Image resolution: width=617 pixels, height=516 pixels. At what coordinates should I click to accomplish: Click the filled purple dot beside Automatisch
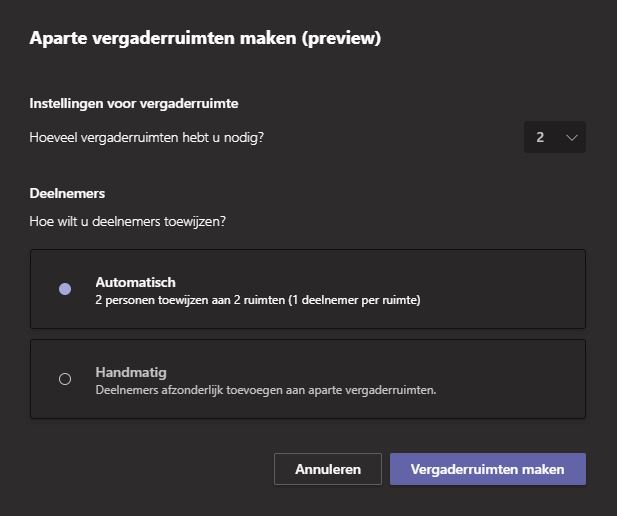click(65, 289)
